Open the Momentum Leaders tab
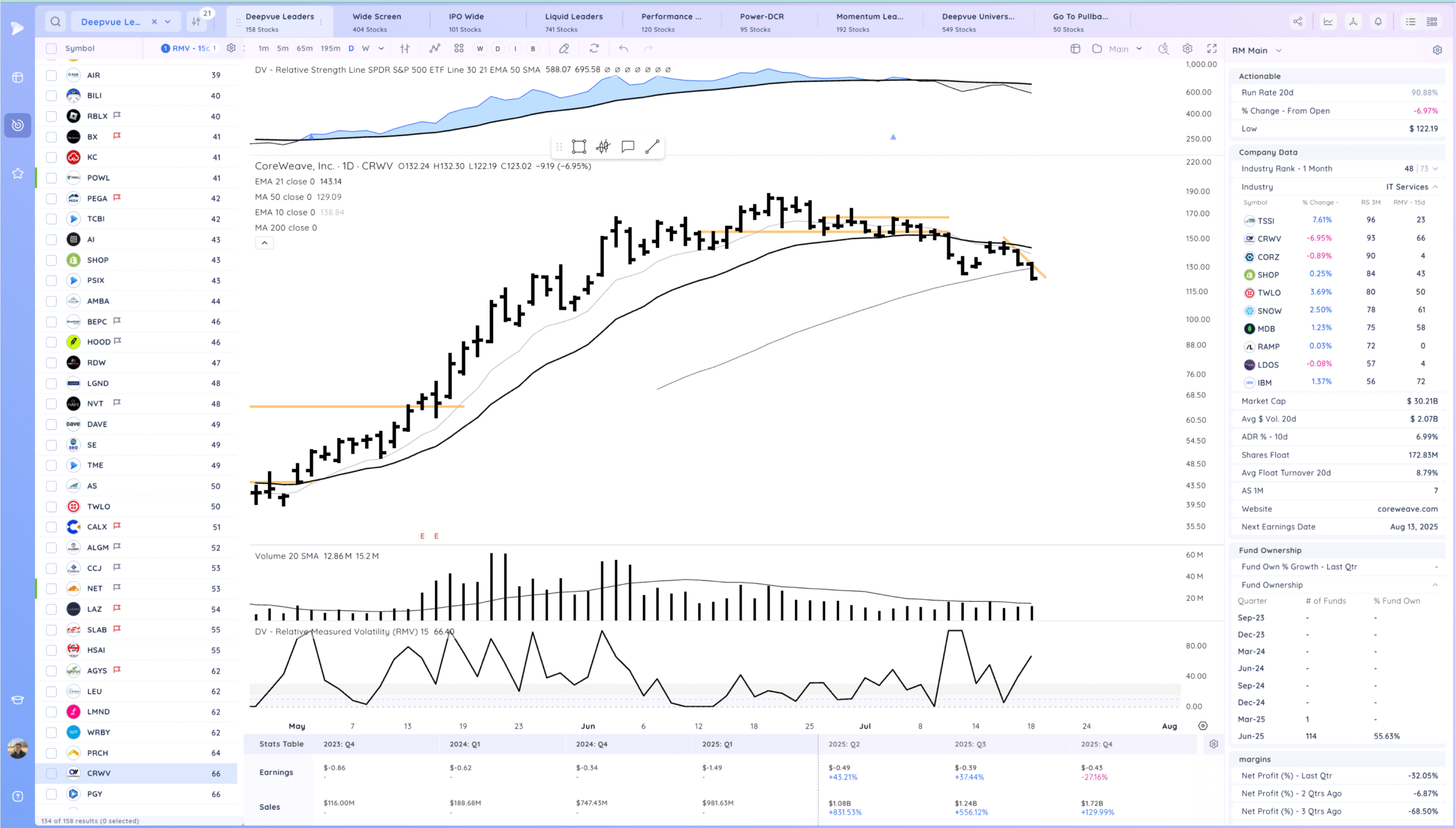This screenshot has width=1456, height=828. point(869,22)
